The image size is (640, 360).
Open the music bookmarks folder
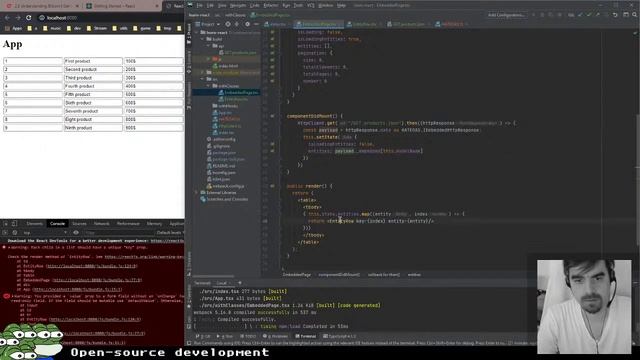coord(52,28)
